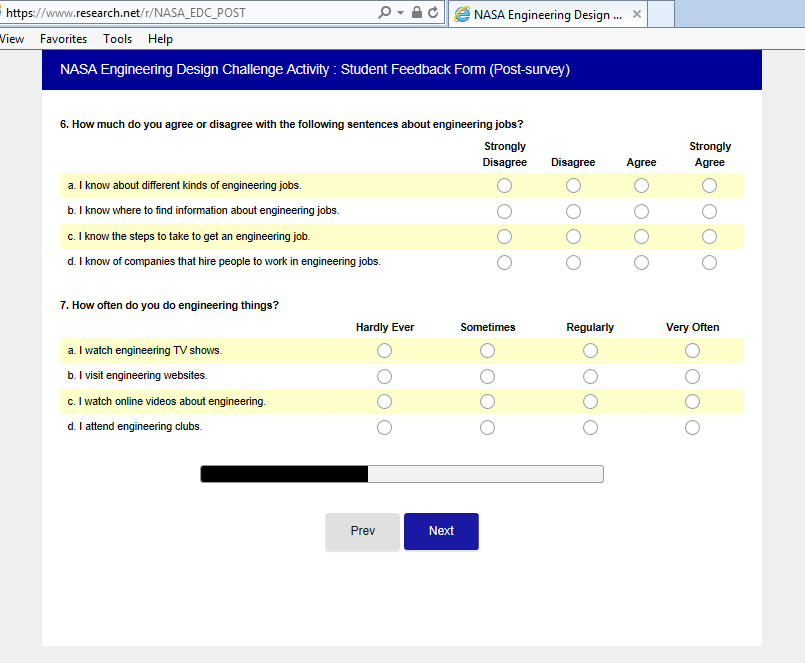Image resolution: width=805 pixels, height=663 pixels.
Task: Click the Next button
Action: (441, 531)
